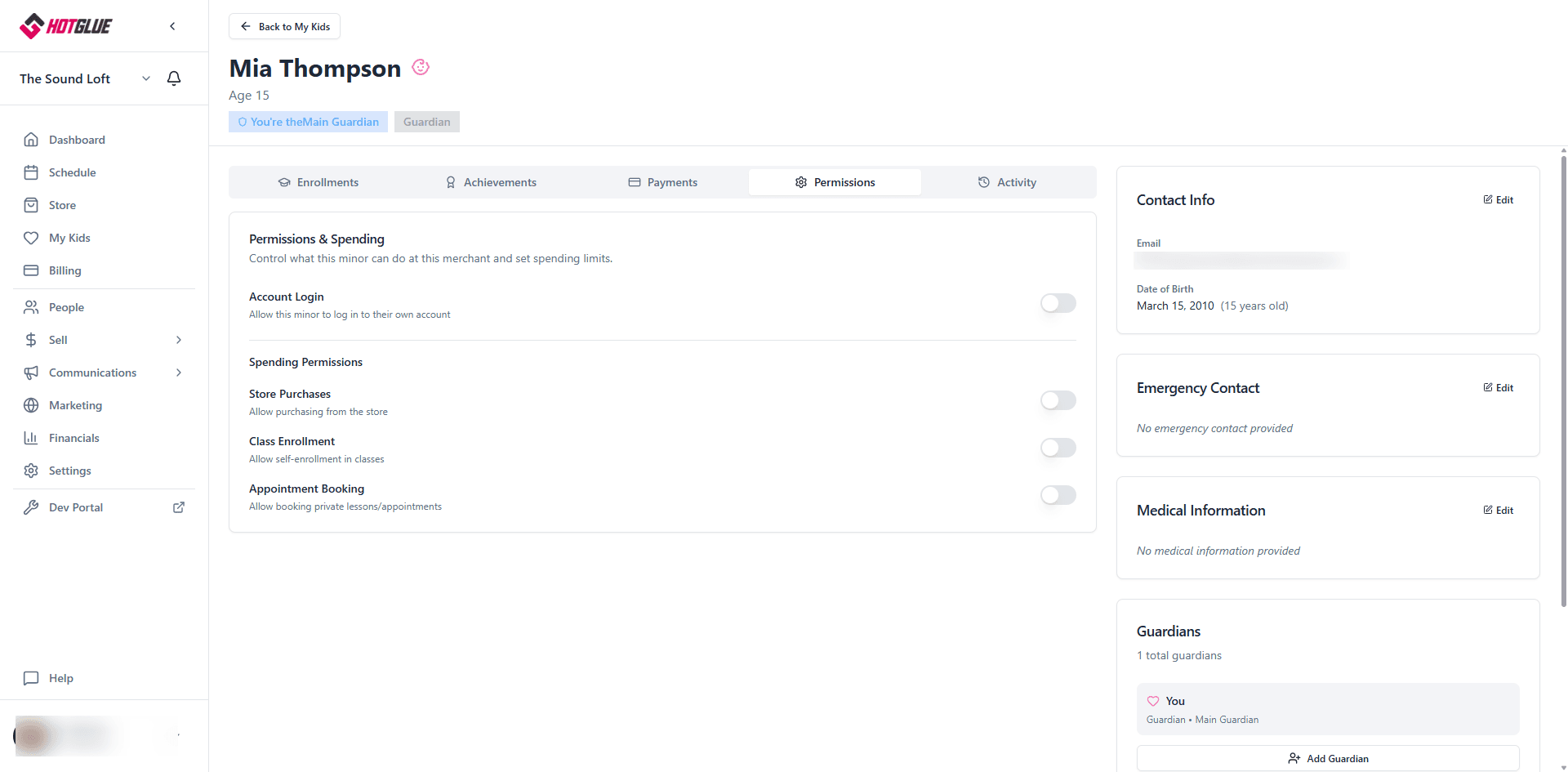Enable Appointment Booking toggle

tap(1058, 495)
